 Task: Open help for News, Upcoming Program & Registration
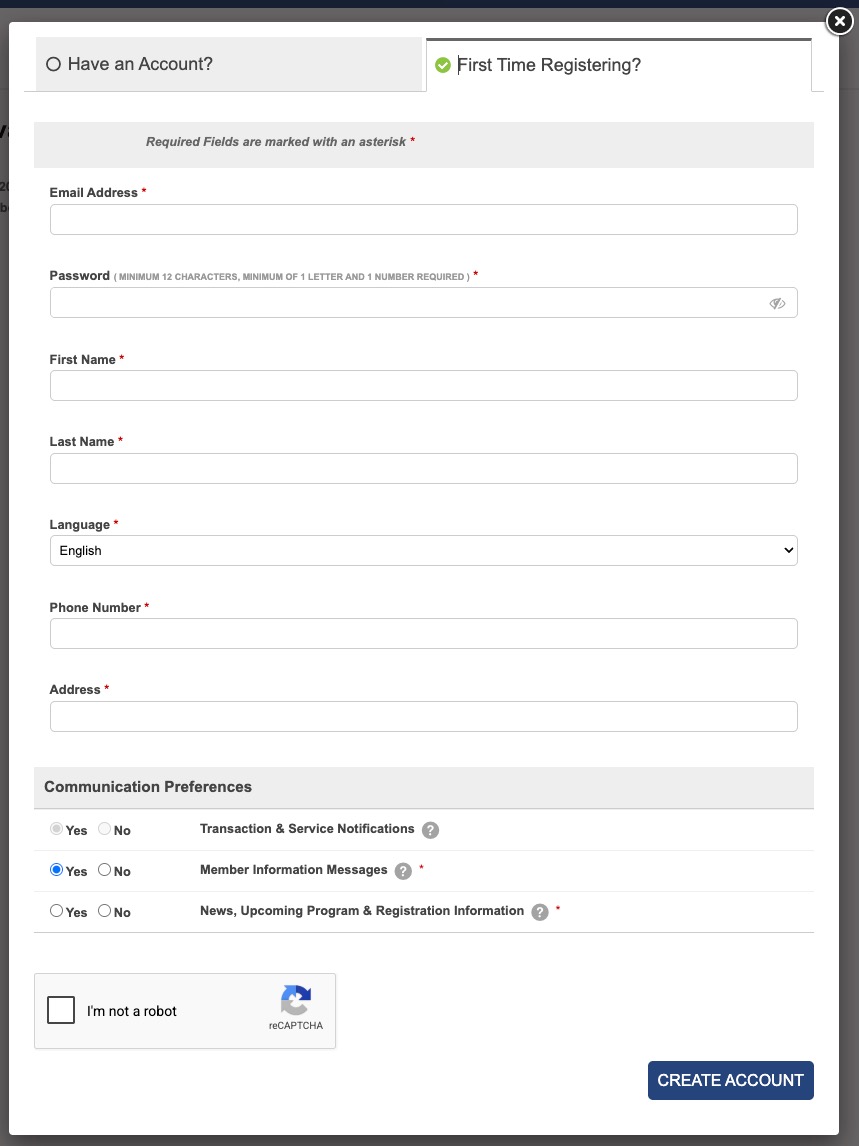[540, 912]
